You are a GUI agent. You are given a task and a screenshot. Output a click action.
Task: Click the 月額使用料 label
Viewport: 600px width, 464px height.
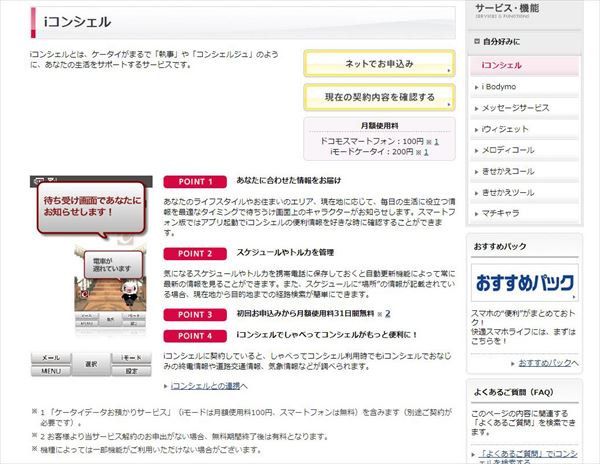379,125
